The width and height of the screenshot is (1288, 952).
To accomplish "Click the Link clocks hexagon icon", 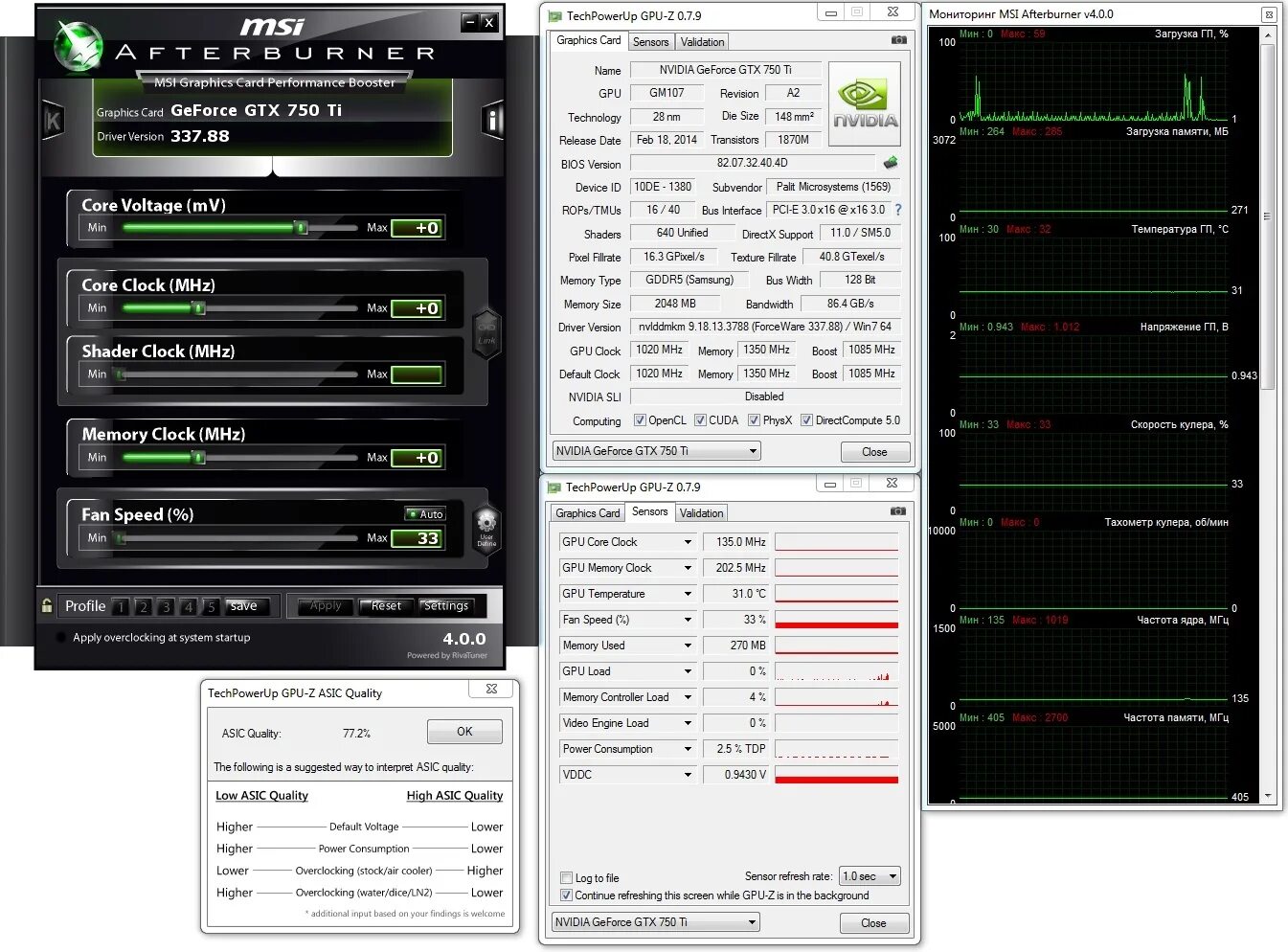I will (486, 333).
